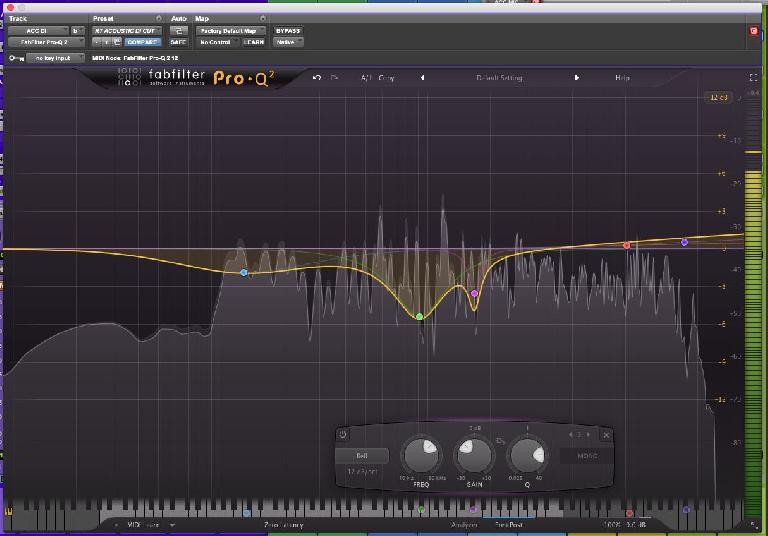Open the MIDI Learn options arrow
768x536 pixels.
click(172, 525)
